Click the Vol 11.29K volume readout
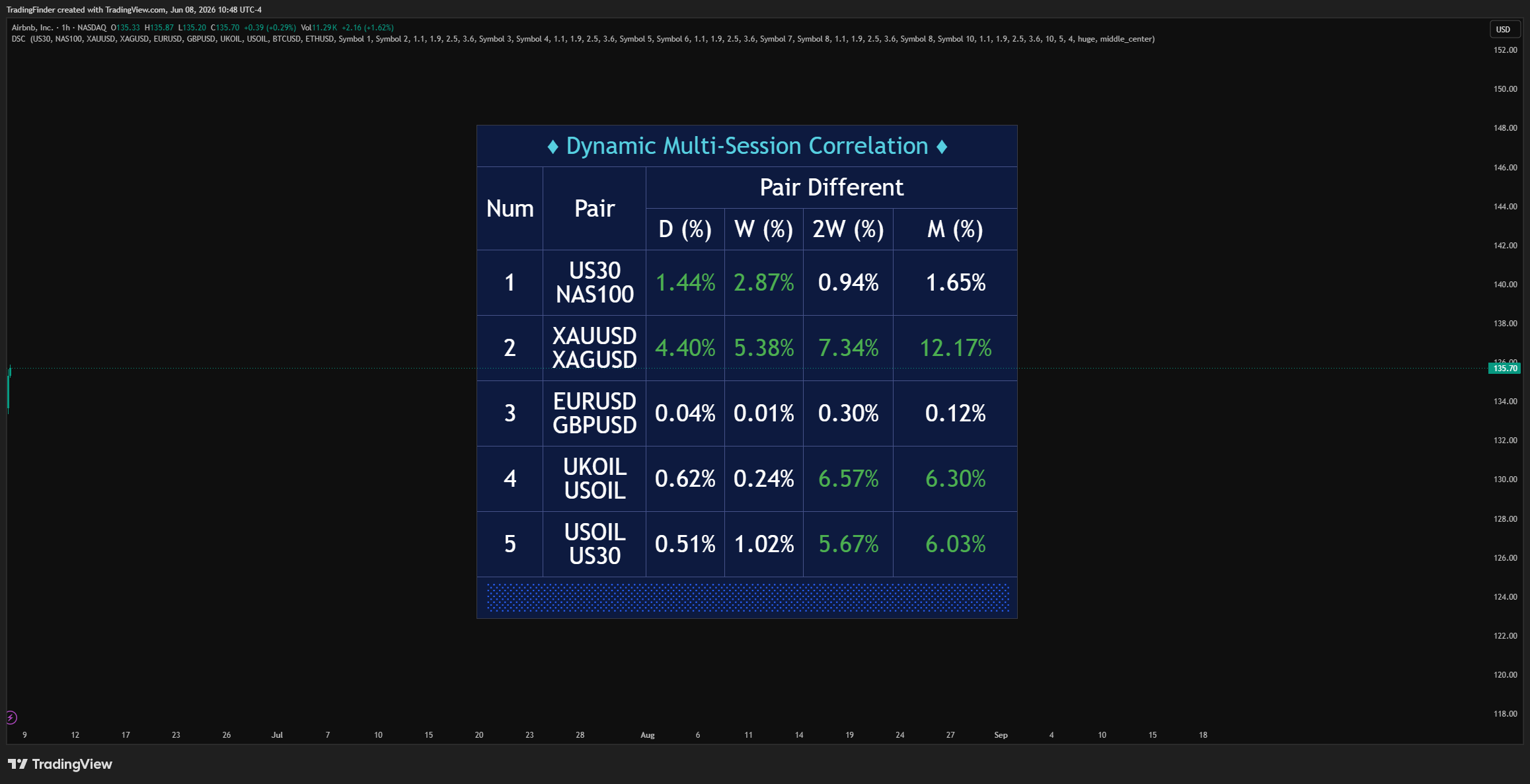Screen dimensions: 1530x784 coord(319,28)
